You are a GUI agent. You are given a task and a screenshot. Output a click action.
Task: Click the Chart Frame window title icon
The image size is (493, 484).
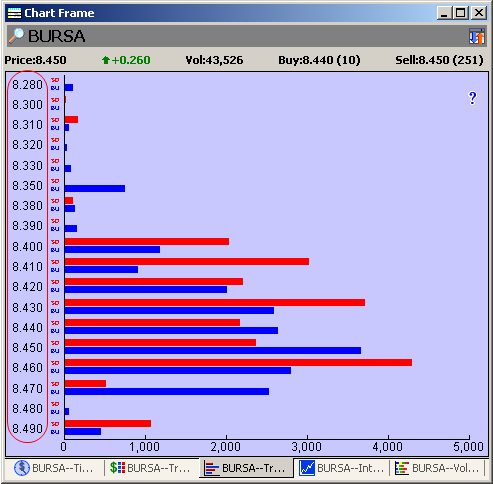pos(14,13)
